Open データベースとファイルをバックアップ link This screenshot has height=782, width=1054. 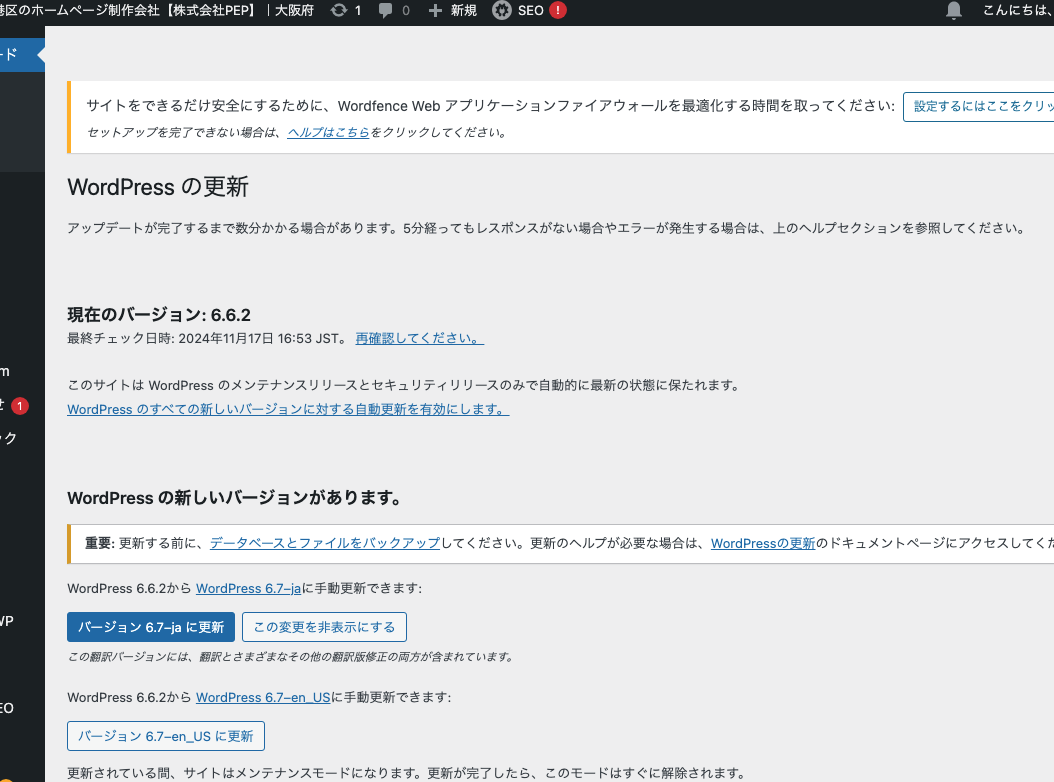[325, 543]
